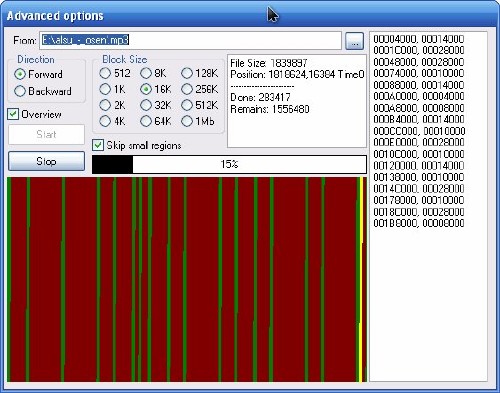The image size is (500, 393).
Task: Select 64K block size
Action: [x=156, y=121]
